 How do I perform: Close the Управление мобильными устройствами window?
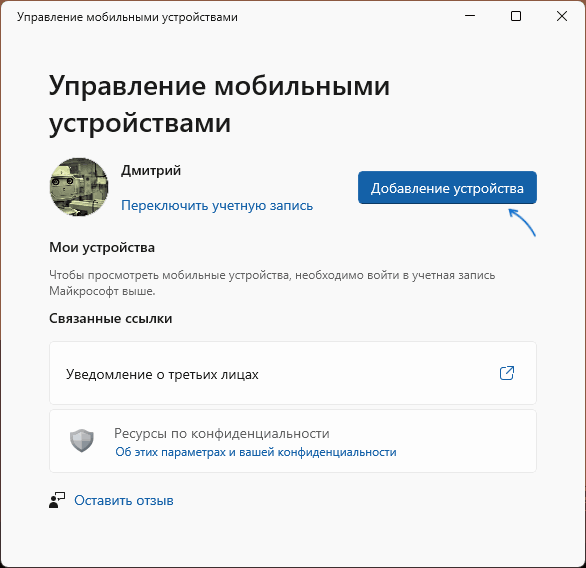562,16
